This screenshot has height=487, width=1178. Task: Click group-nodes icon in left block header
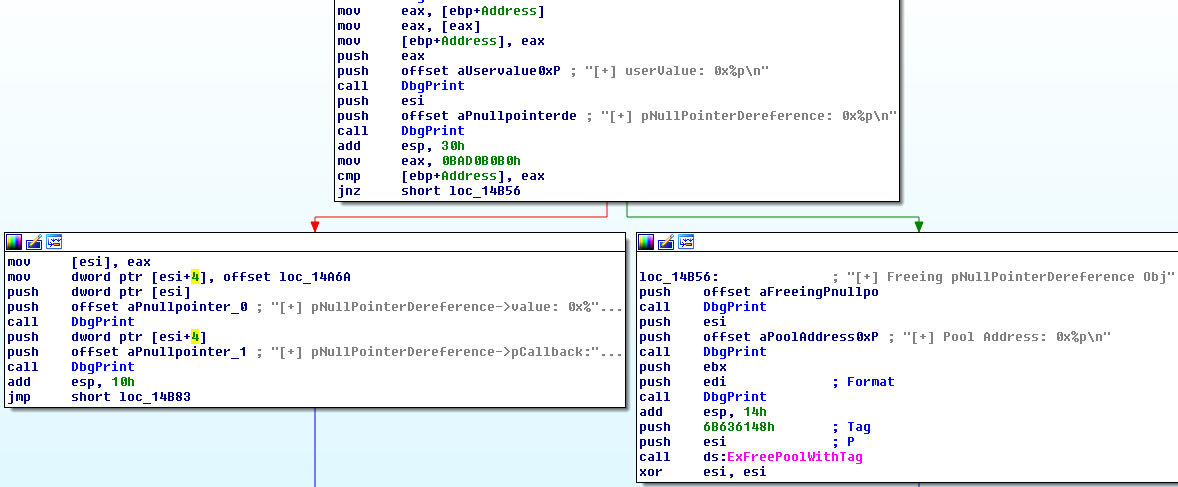(x=54, y=242)
